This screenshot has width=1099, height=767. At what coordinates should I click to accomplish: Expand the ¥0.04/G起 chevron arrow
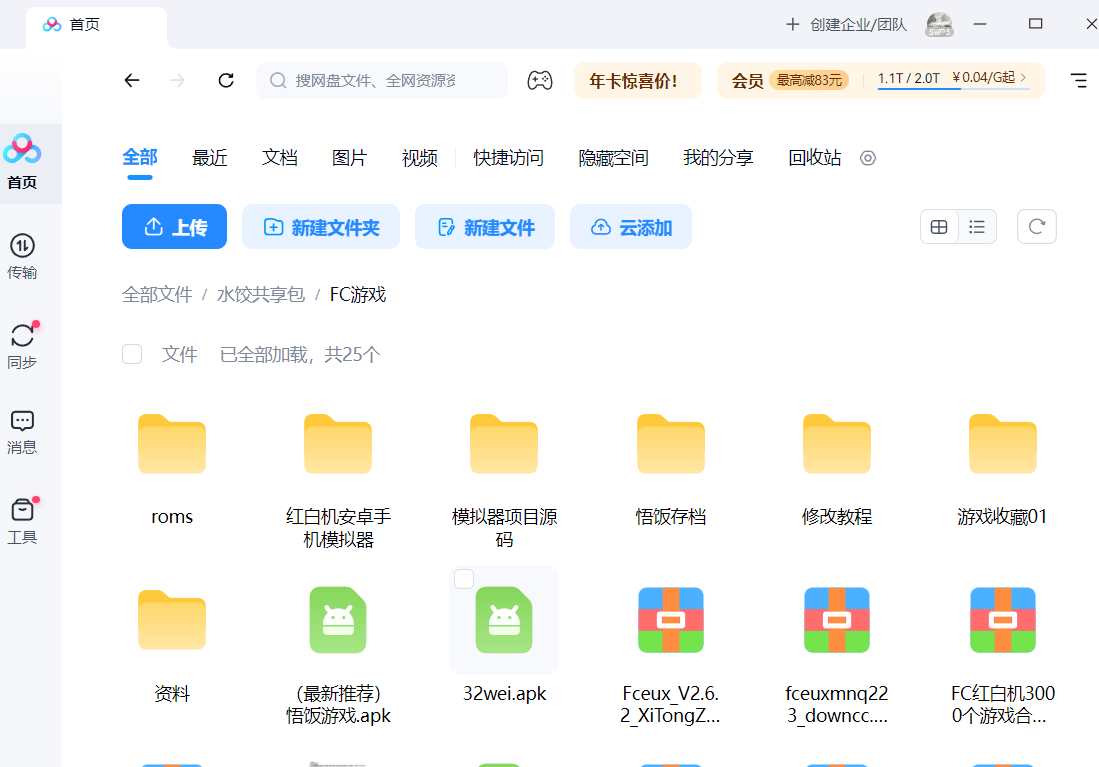(x=1023, y=78)
